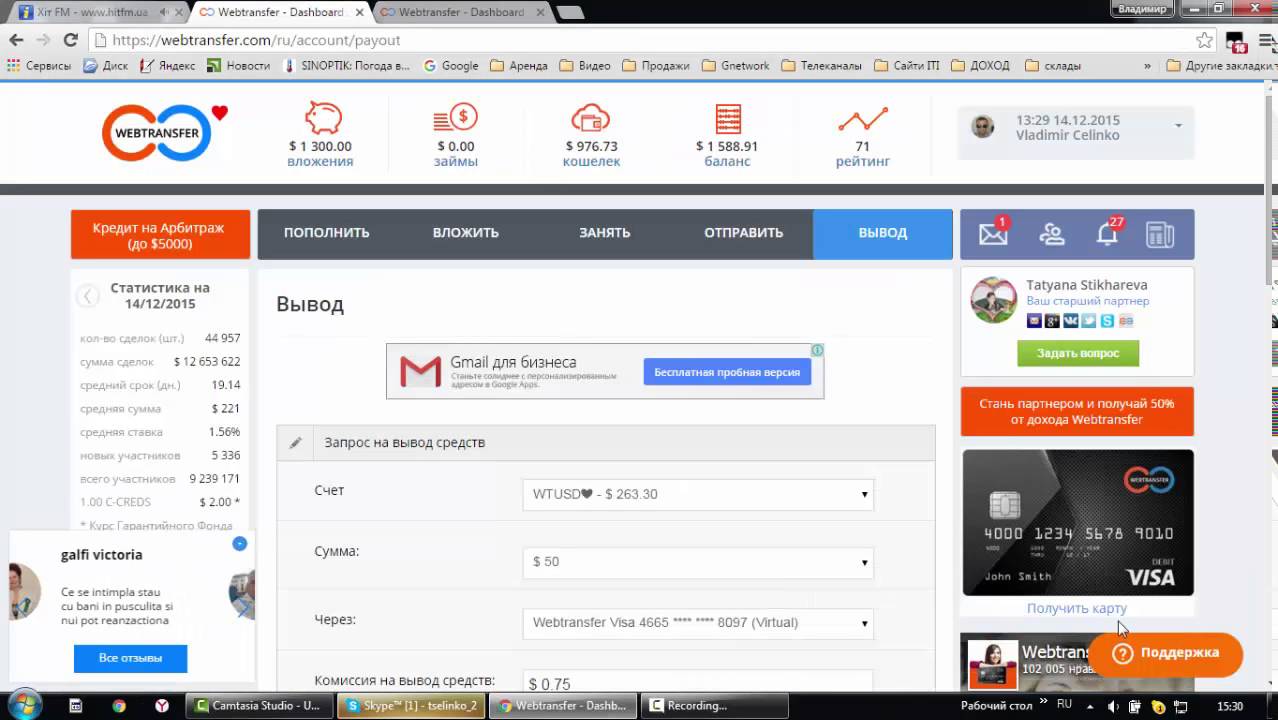
Task: Click Tatyana's Twitter social icon
Action: click(x=1089, y=321)
